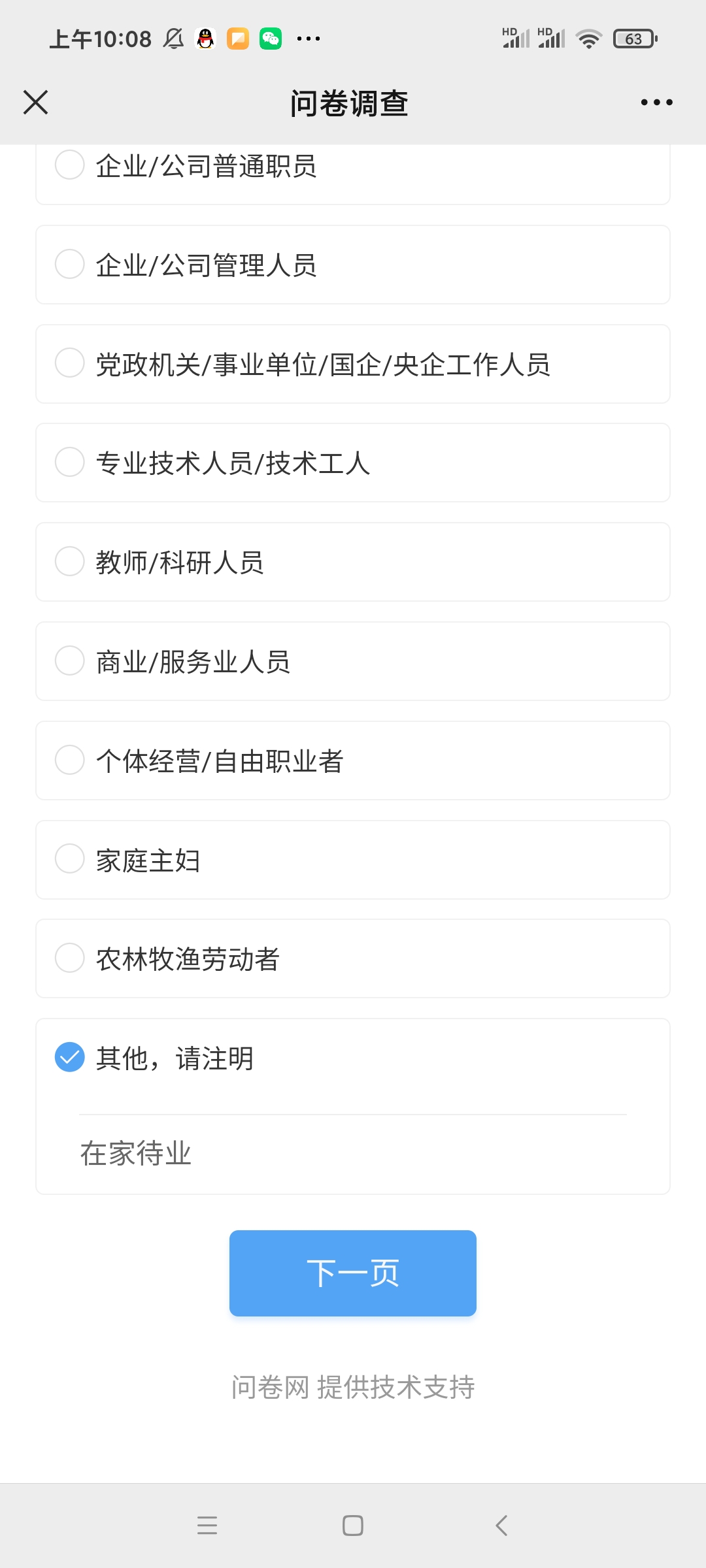This screenshot has height=1568, width=706.
Task: Open 问卷网 提供技术支持 footer link
Action: (353, 1387)
